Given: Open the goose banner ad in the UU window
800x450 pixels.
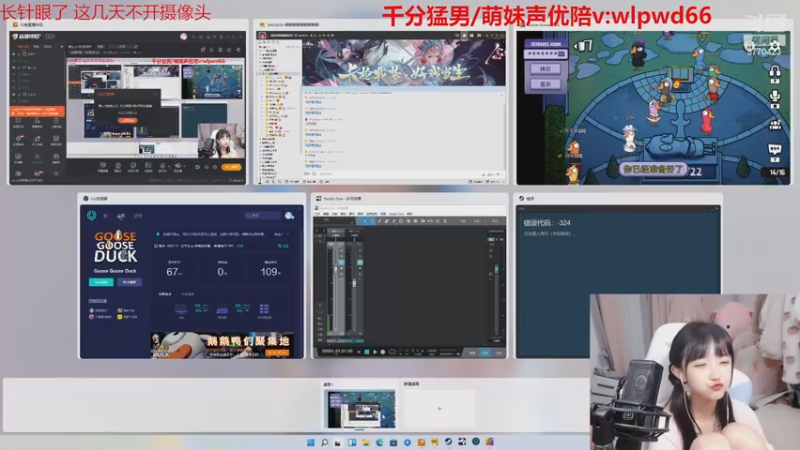Looking at the screenshot, I should [x=222, y=345].
